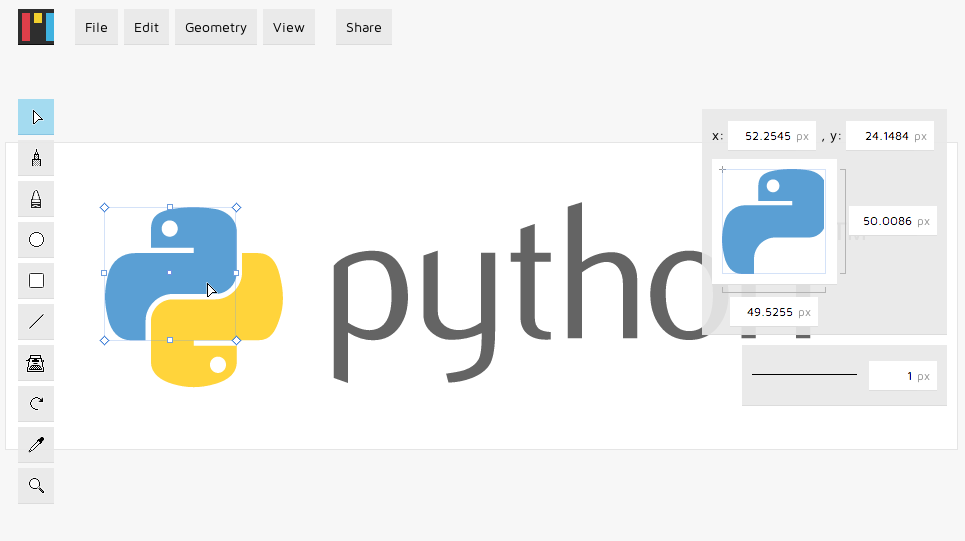Click the y position input field
The image size is (965, 541).
(889, 136)
